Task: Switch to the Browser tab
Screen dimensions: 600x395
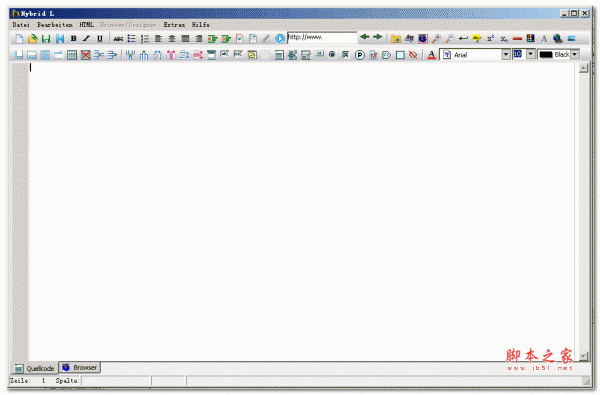Action: pyautogui.click(x=80, y=367)
